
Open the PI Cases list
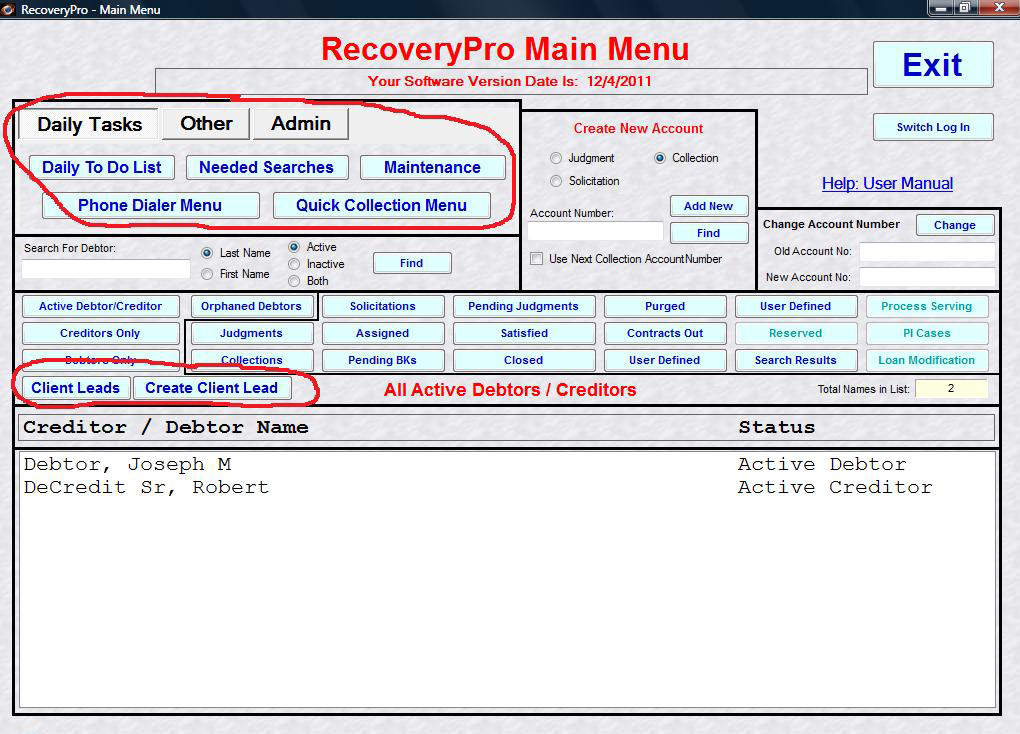927,333
